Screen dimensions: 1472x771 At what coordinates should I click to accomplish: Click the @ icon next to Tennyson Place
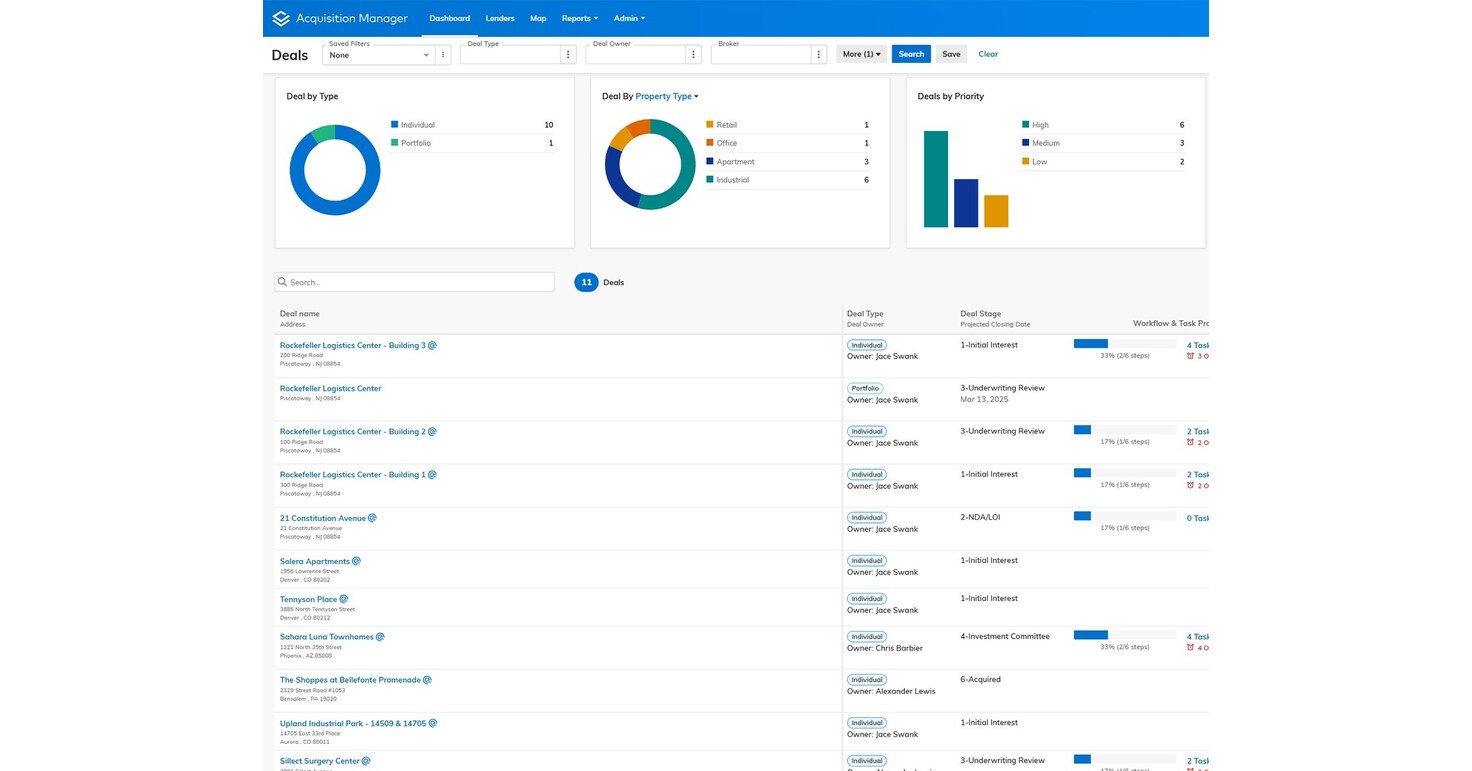tap(344, 599)
